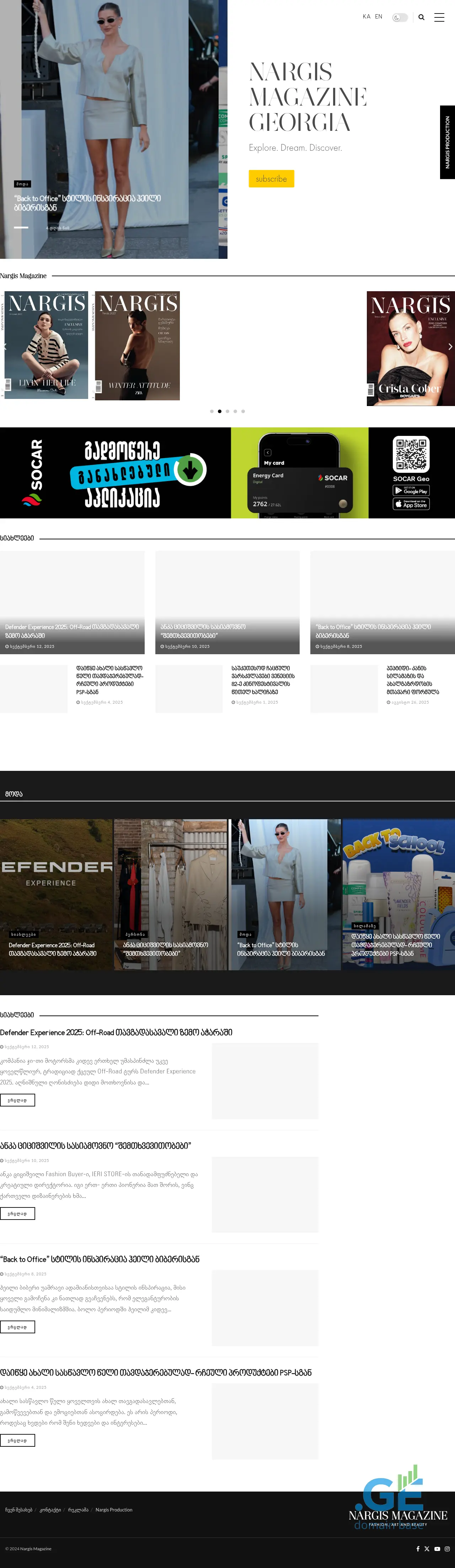Screen dimensions: 455x1568
Task: Open the Nargis Production side tab
Action: coord(447,143)
